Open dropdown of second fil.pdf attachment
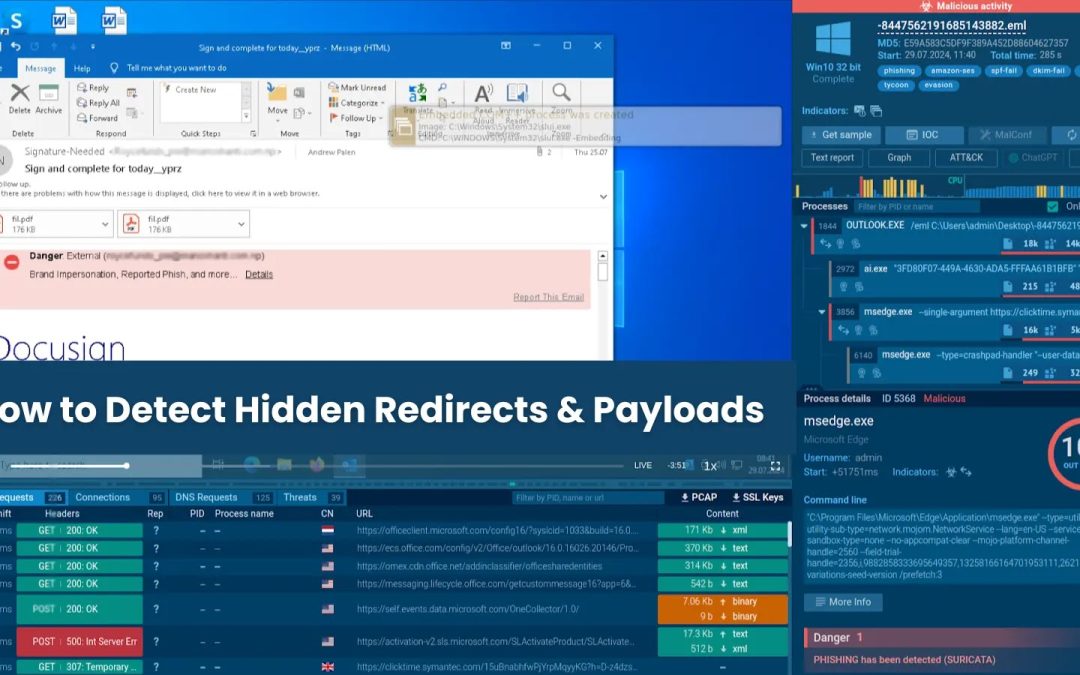This screenshot has height=675, width=1080. coord(241,224)
